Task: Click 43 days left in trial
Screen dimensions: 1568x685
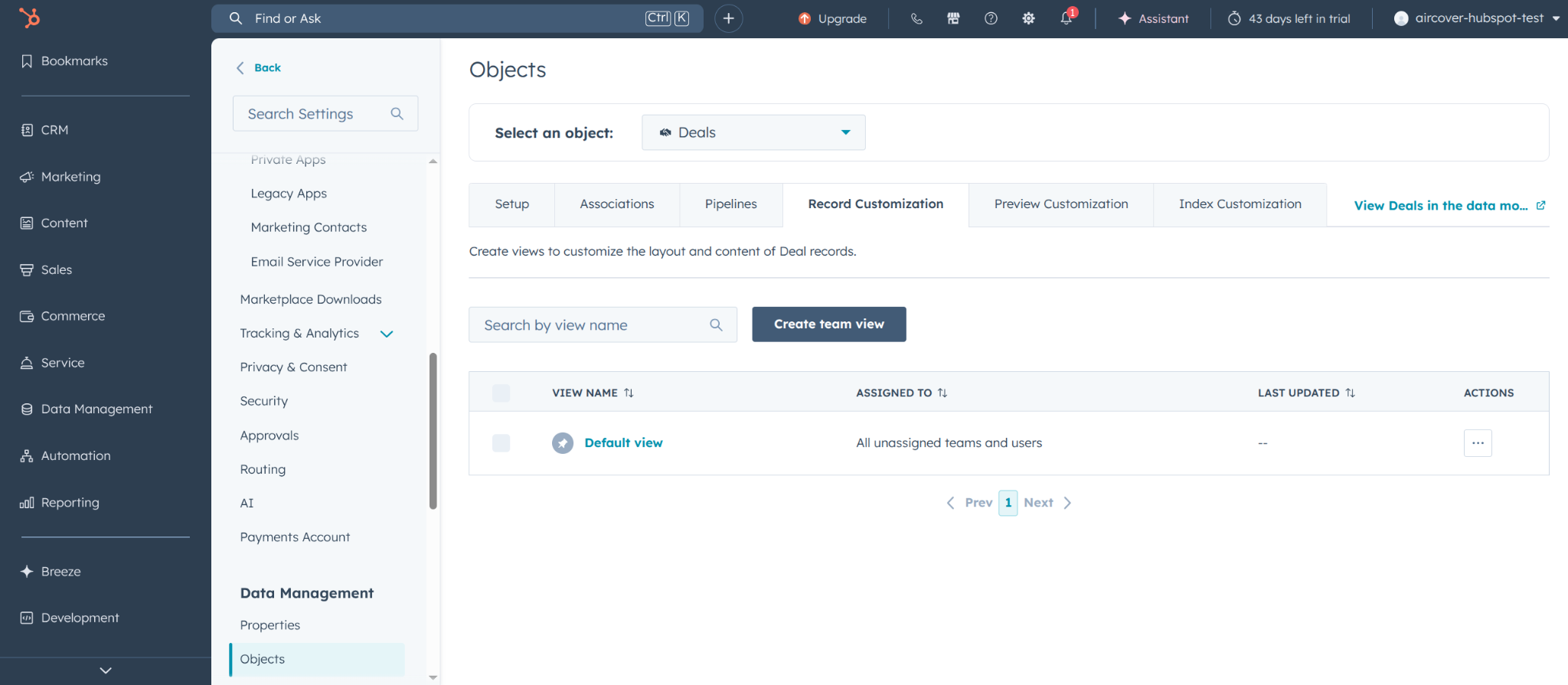Action: click(1289, 18)
